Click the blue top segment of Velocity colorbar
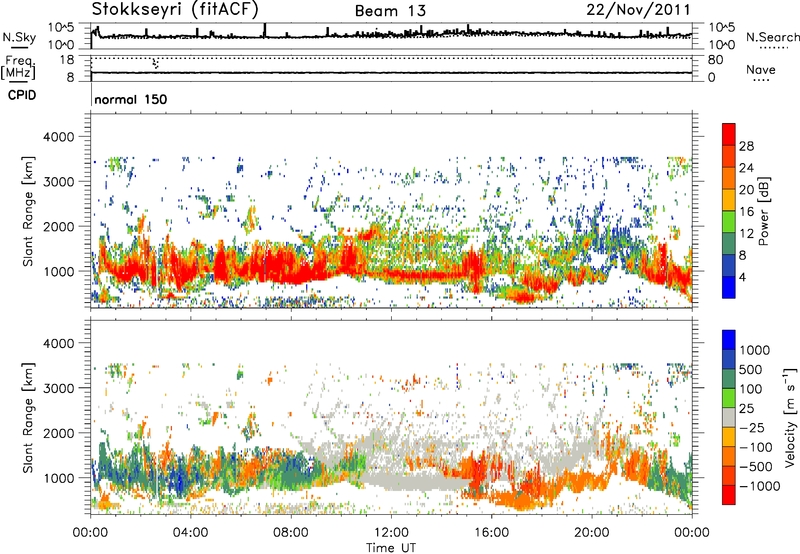The height and width of the screenshot is (554, 800). pyautogui.click(x=729, y=340)
